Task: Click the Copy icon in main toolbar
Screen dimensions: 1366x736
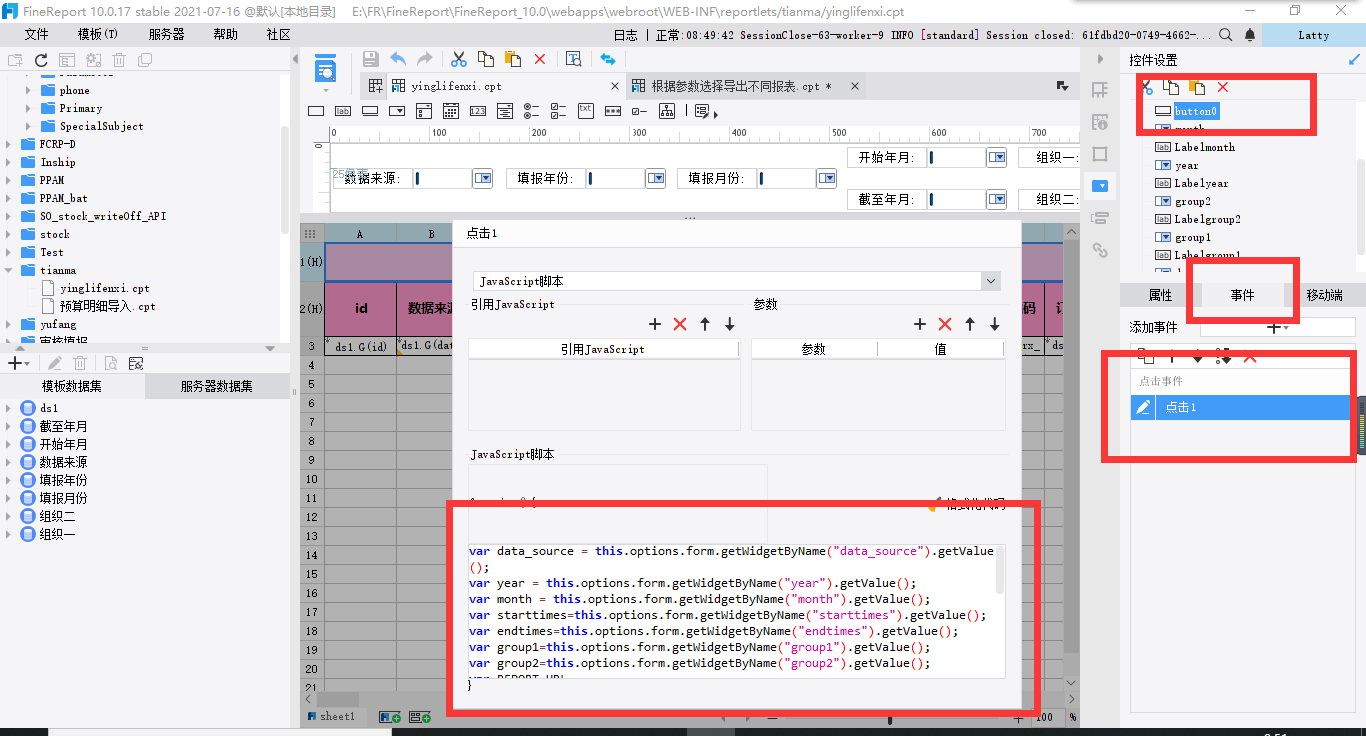Action: point(486,59)
